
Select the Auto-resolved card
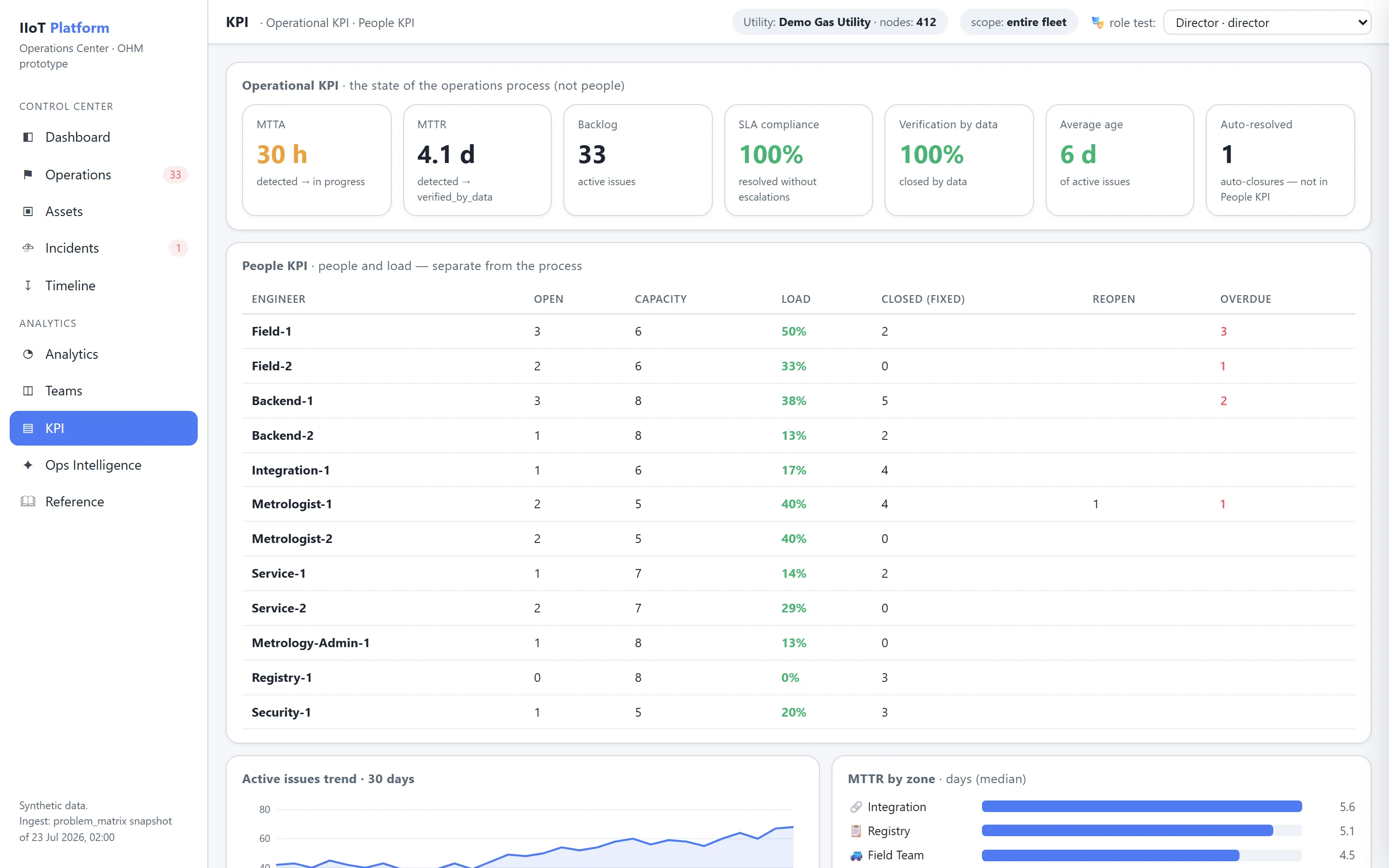1280,160
